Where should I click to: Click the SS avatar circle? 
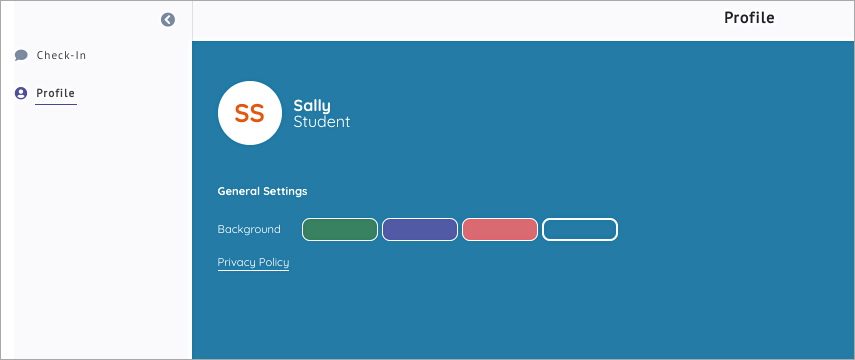tap(250, 113)
